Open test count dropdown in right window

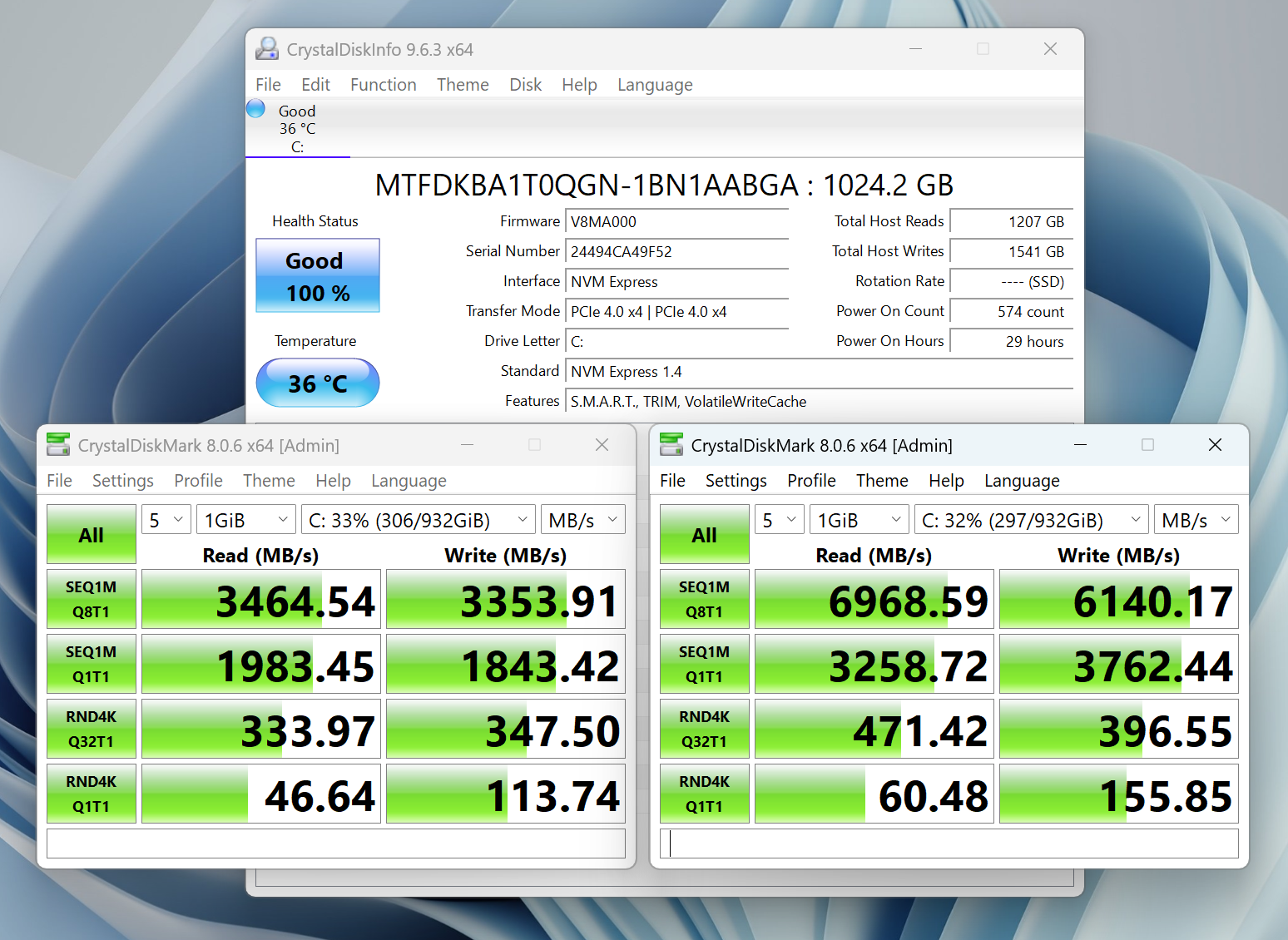(x=780, y=520)
